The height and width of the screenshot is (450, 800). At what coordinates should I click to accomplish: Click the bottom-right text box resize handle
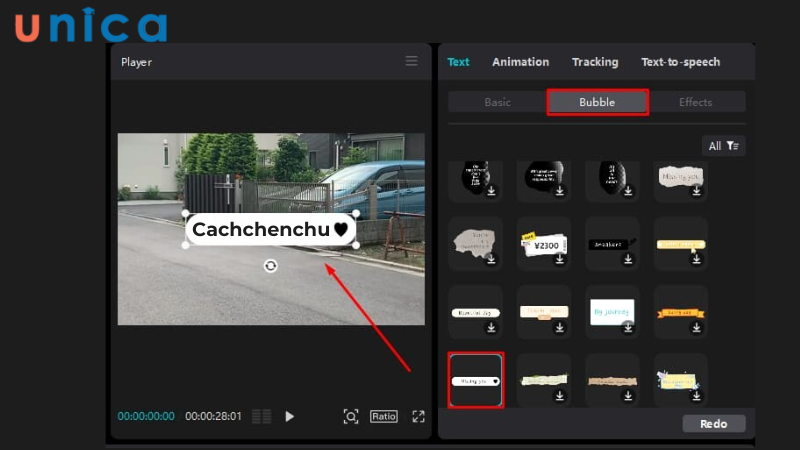click(356, 245)
